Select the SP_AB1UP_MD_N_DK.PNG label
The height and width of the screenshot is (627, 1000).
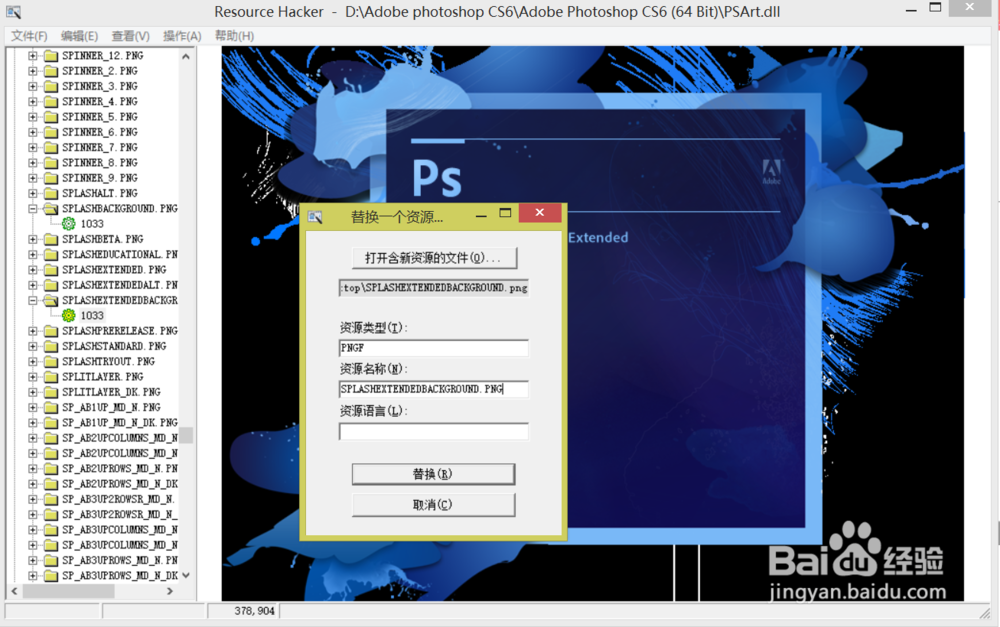pyautogui.click(x=120, y=423)
